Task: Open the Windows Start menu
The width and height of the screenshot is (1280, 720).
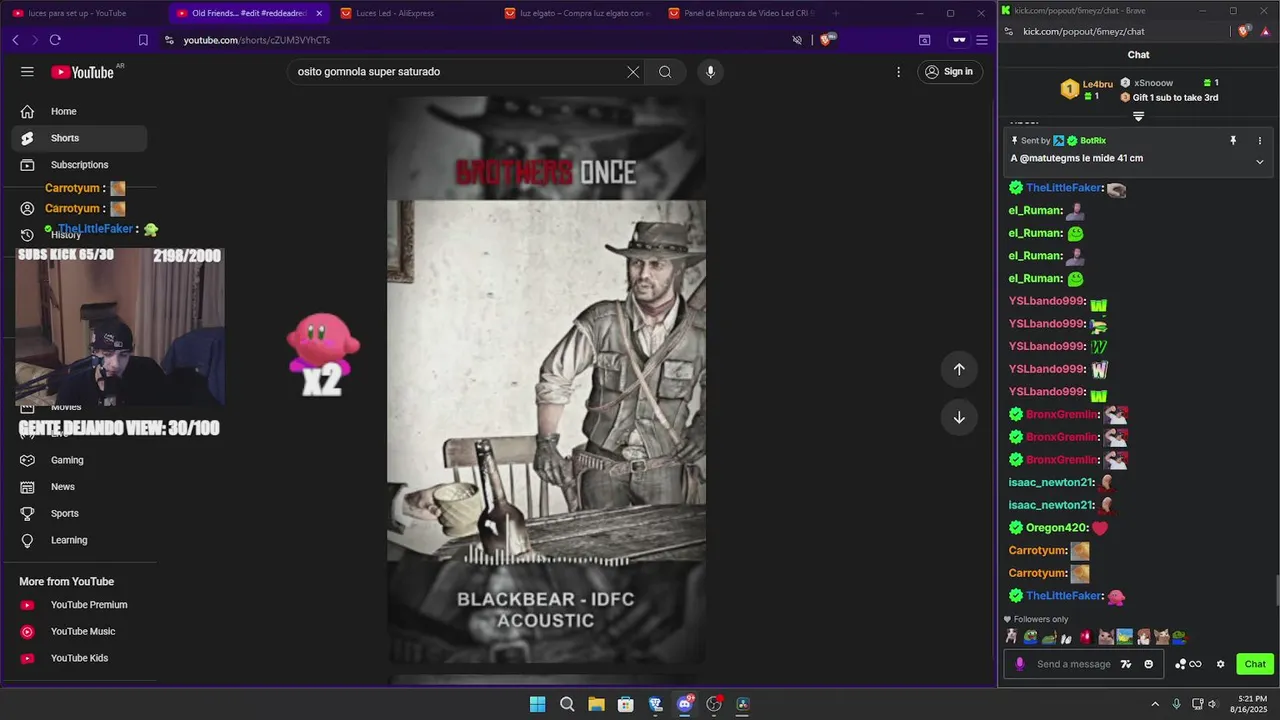Action: point(537,704)
